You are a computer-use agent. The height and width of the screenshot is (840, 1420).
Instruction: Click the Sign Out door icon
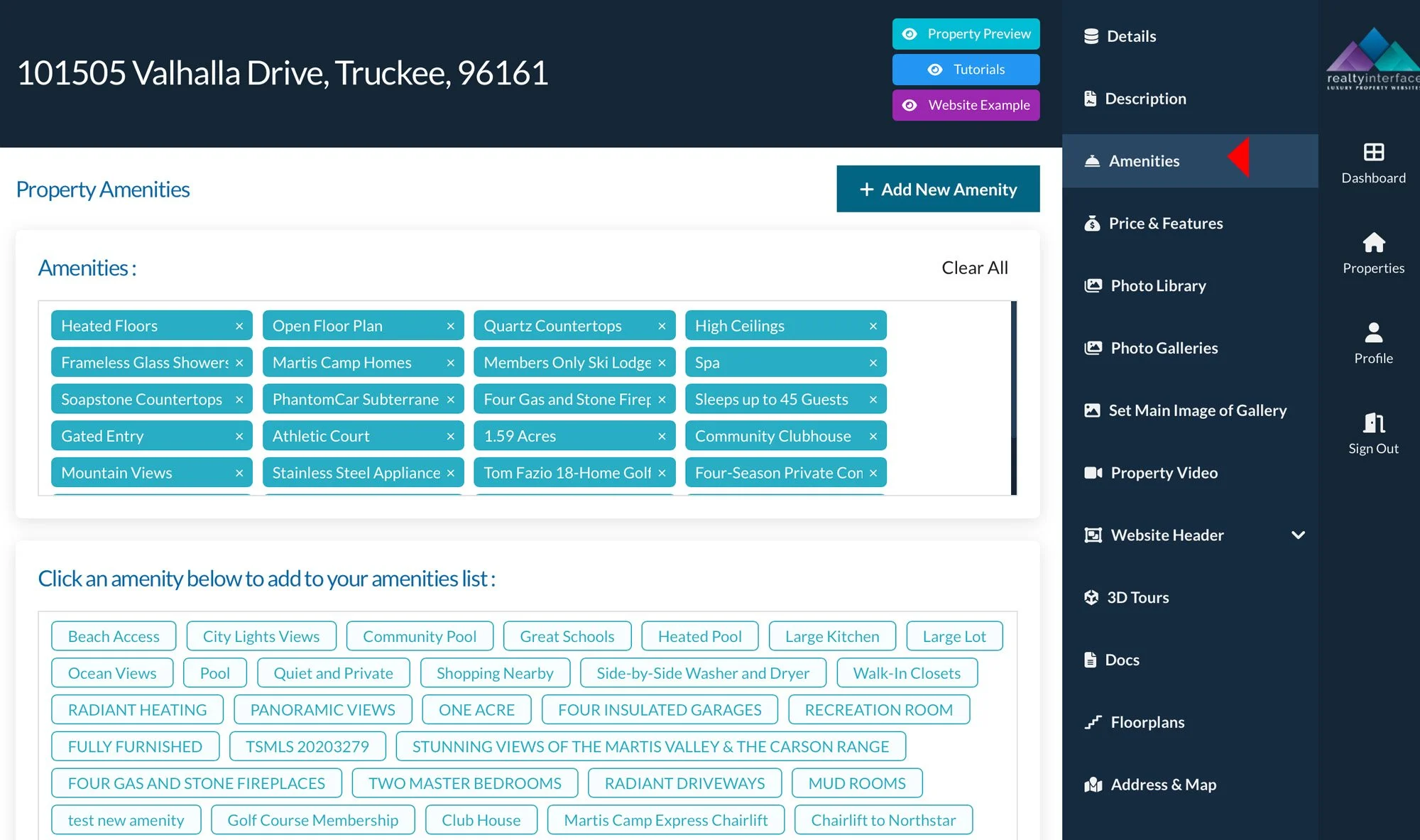1373,423
